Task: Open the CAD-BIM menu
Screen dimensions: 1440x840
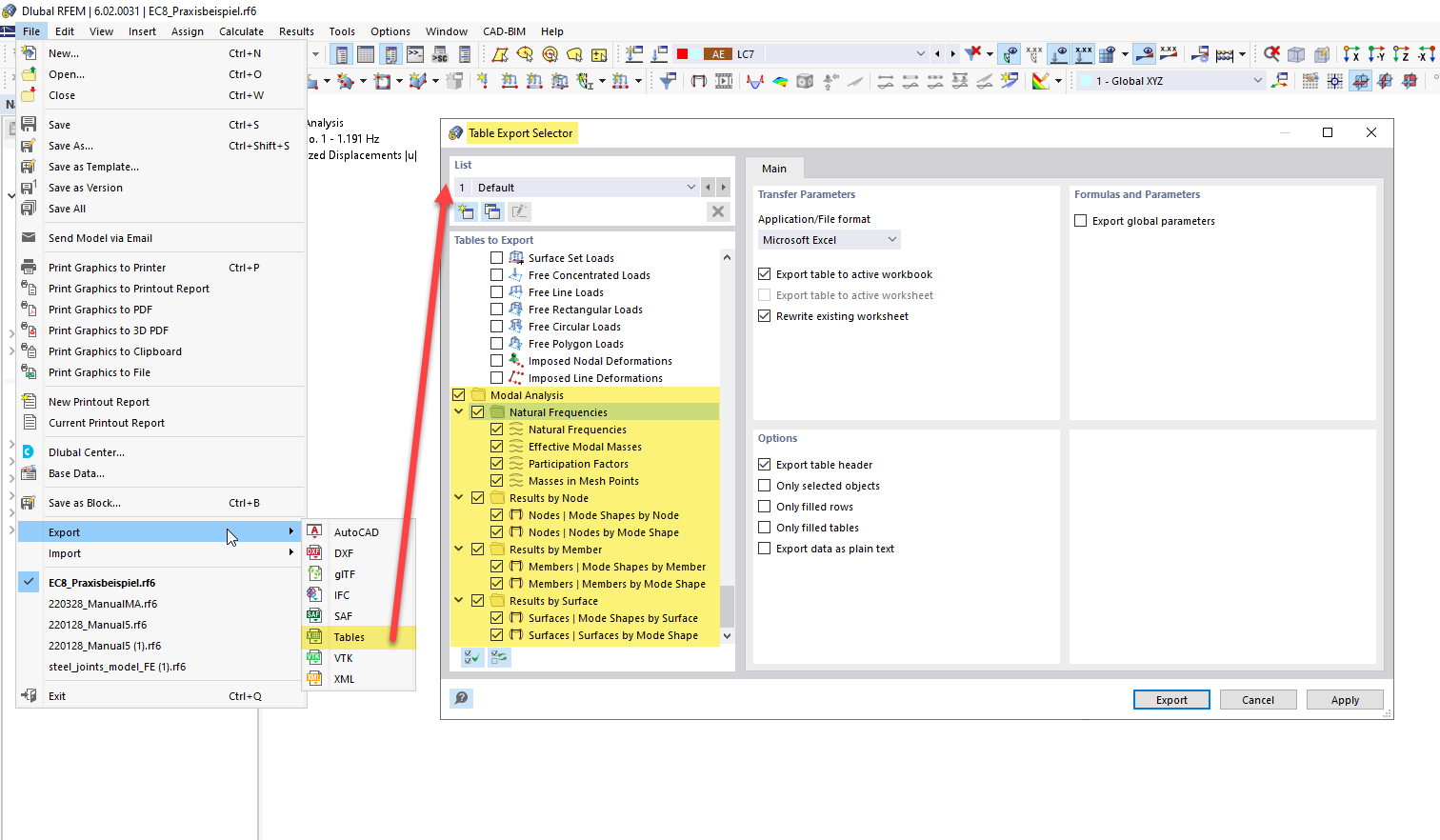Action: [504, 30]
